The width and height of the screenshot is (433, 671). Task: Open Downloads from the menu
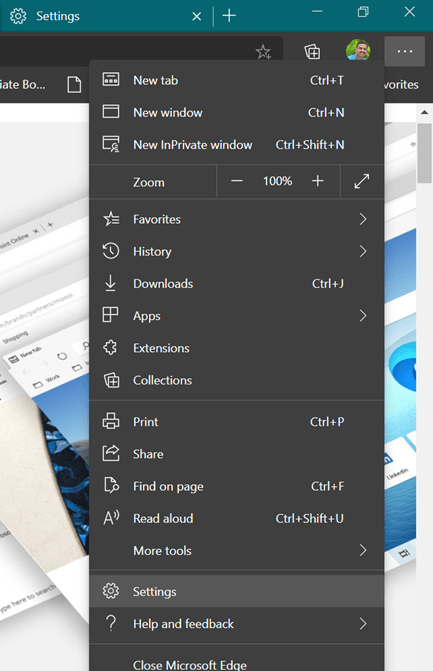click(x=236, y=283)
